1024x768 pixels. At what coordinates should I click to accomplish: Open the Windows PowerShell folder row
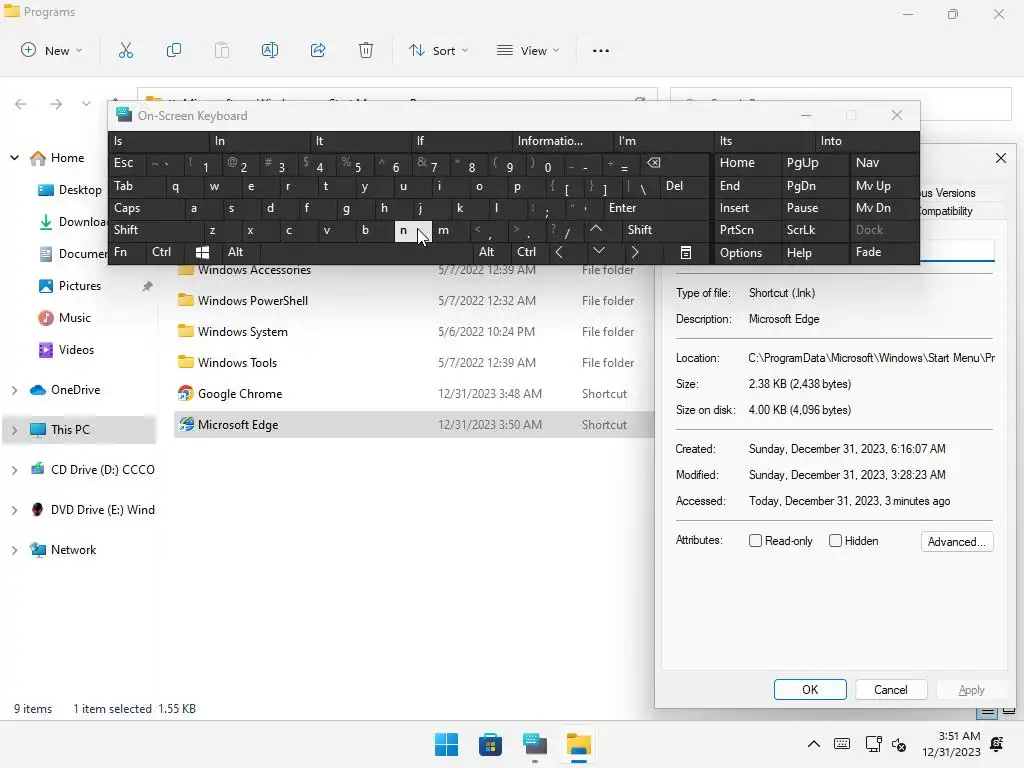coord(414,301)
